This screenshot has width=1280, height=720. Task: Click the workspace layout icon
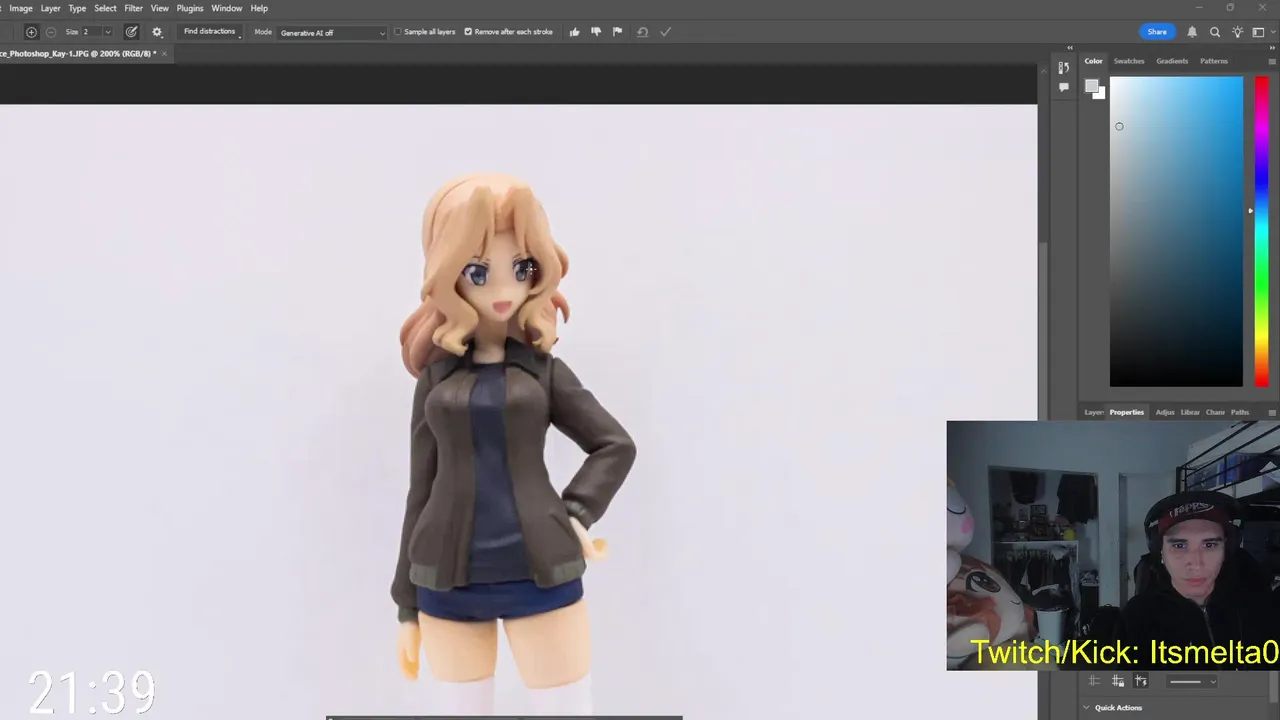[1258, 32]
